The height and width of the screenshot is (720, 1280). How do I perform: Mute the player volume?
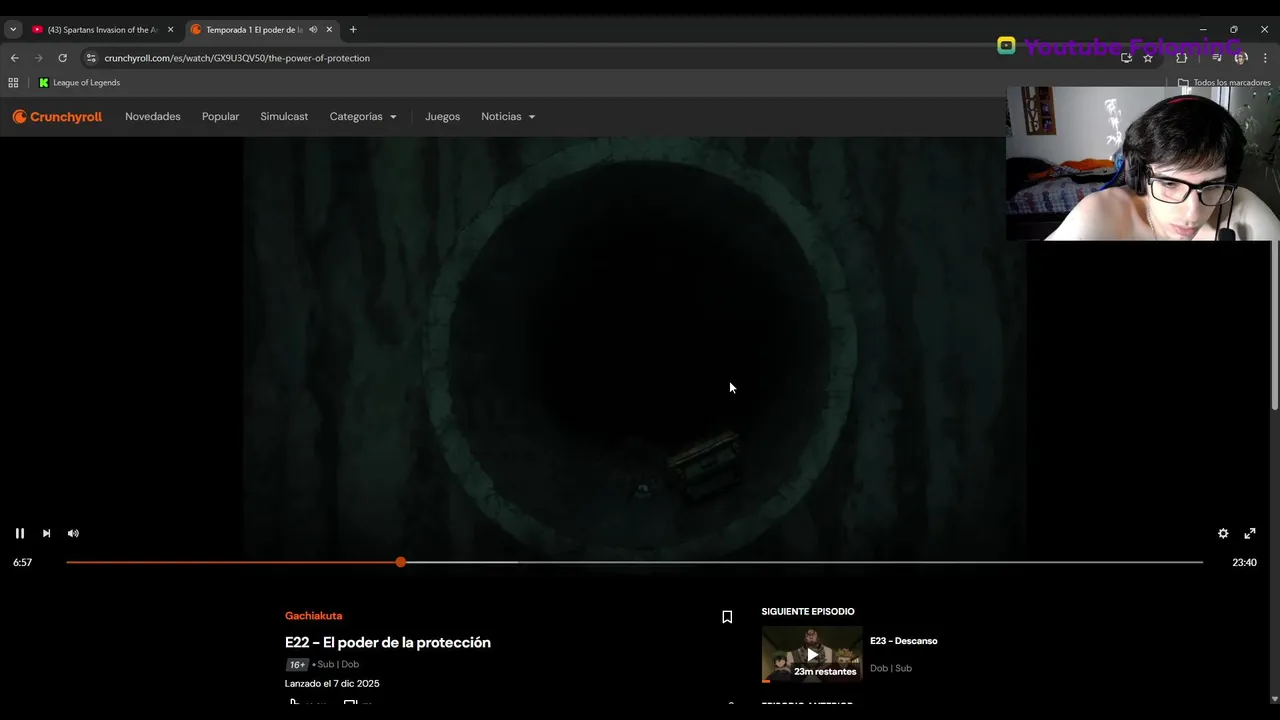click(x=73, y=533)
